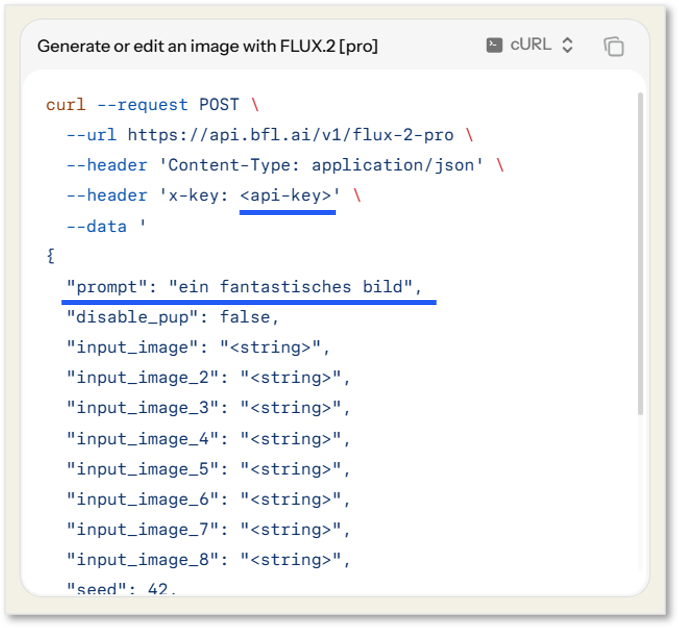Click the '--url' flag
Viewport: 679px width, 628px height.
point(91,135)
